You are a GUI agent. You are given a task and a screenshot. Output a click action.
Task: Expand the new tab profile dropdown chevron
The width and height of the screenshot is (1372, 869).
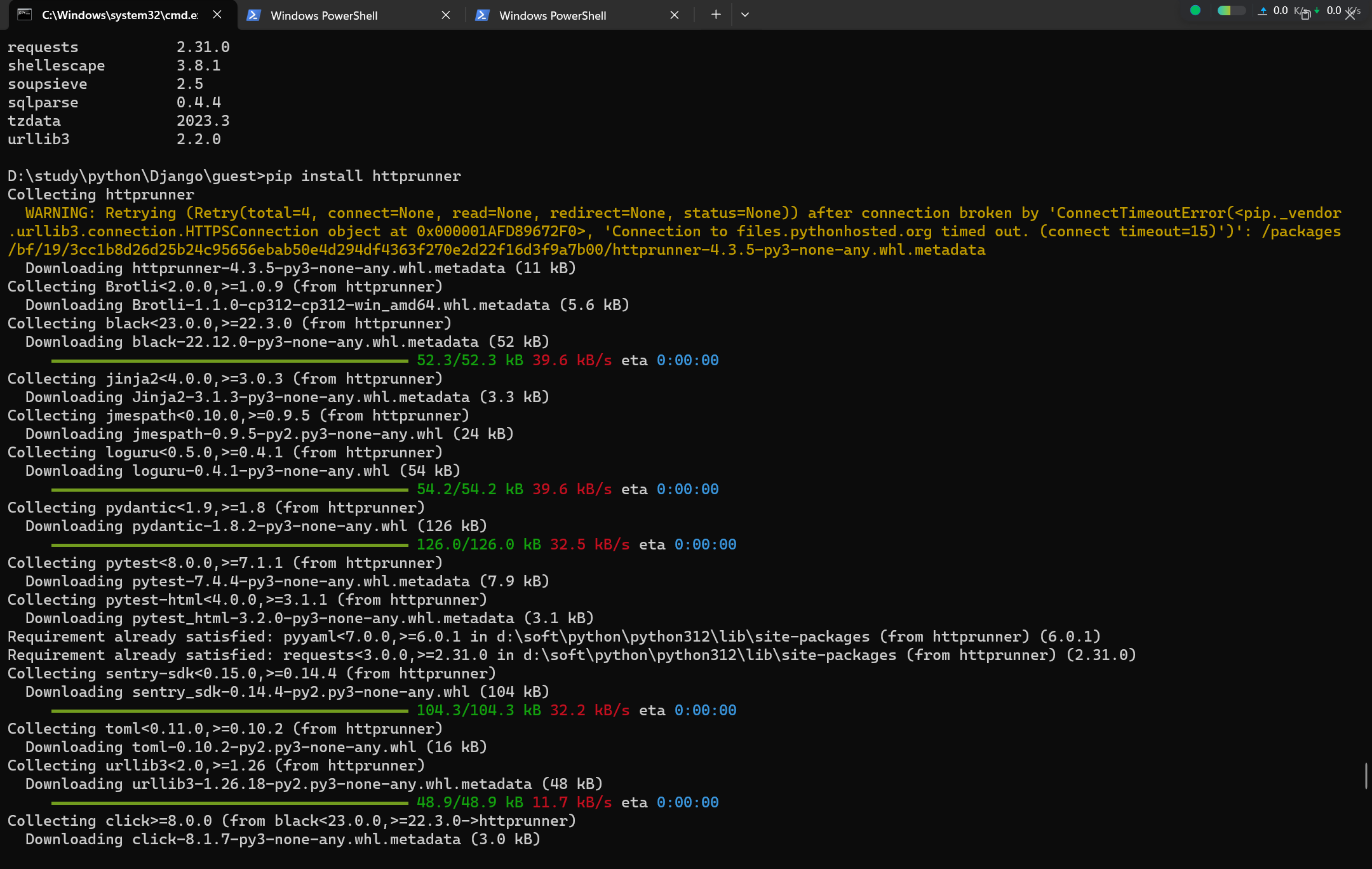745,15
